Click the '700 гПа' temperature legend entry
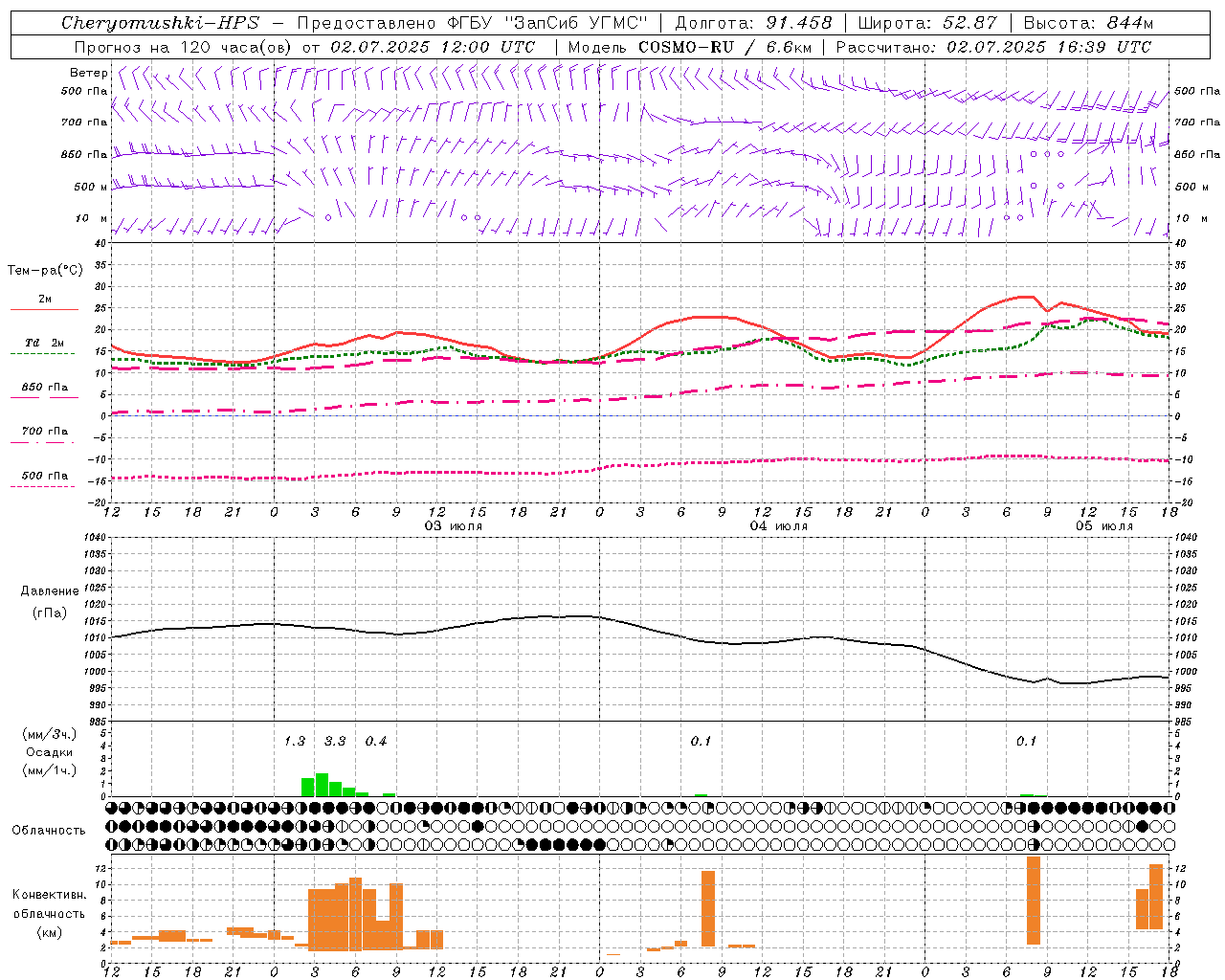The image size is (1225, 980). [45, 432]
